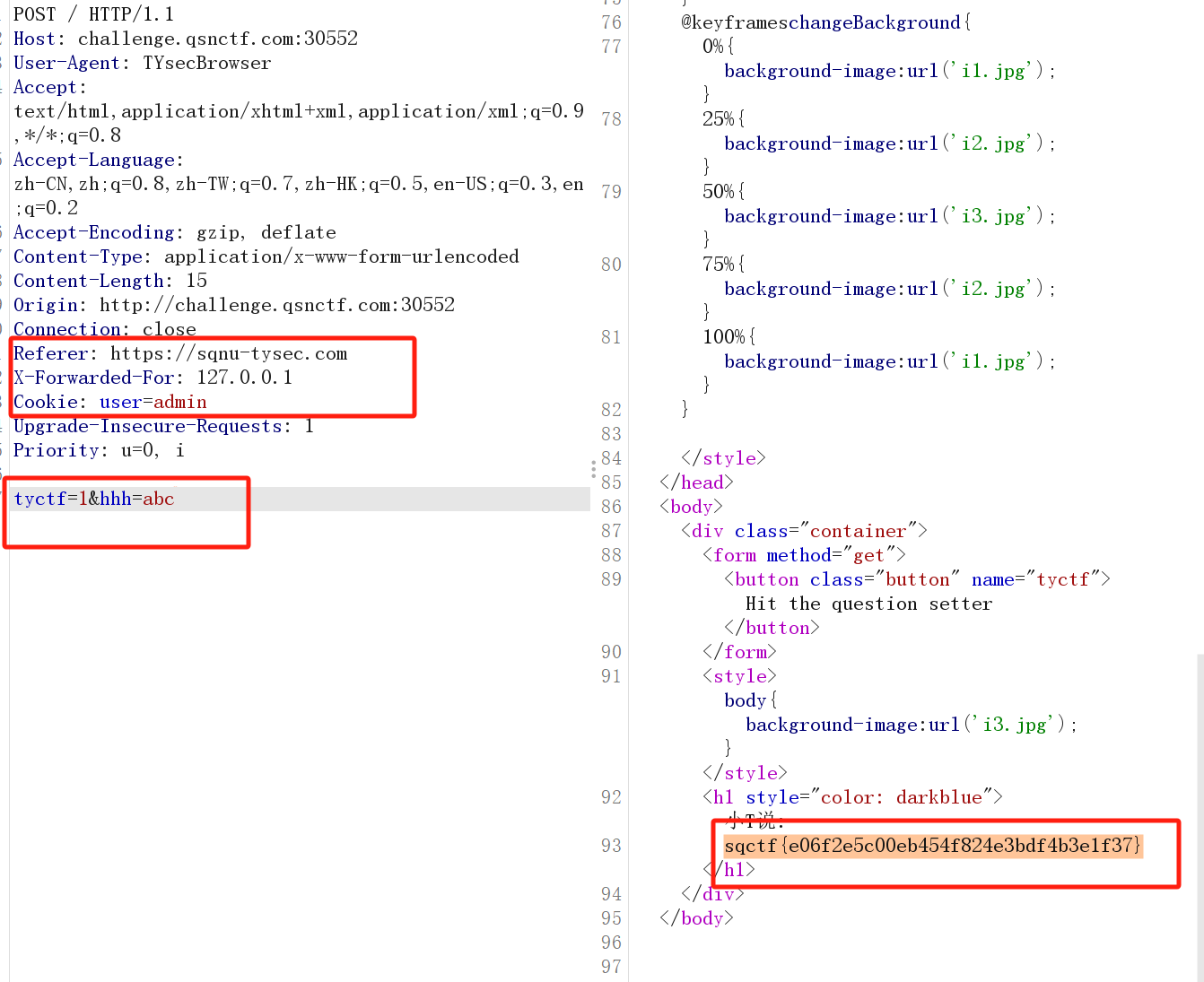
Task: Click the 'POST / HTTP/1.1' request line
Action: tap(94, 14)
